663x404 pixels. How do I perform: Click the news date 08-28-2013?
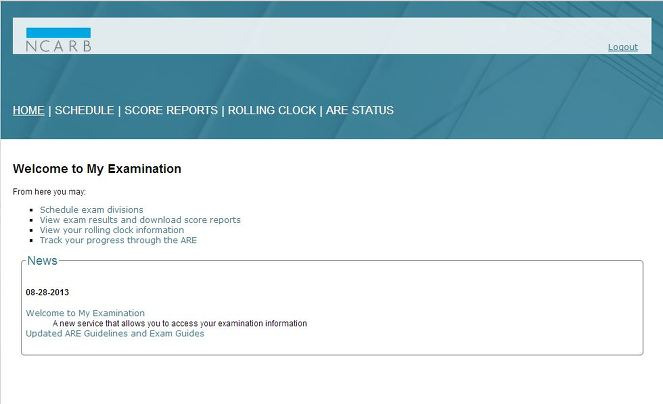point(47,292)
